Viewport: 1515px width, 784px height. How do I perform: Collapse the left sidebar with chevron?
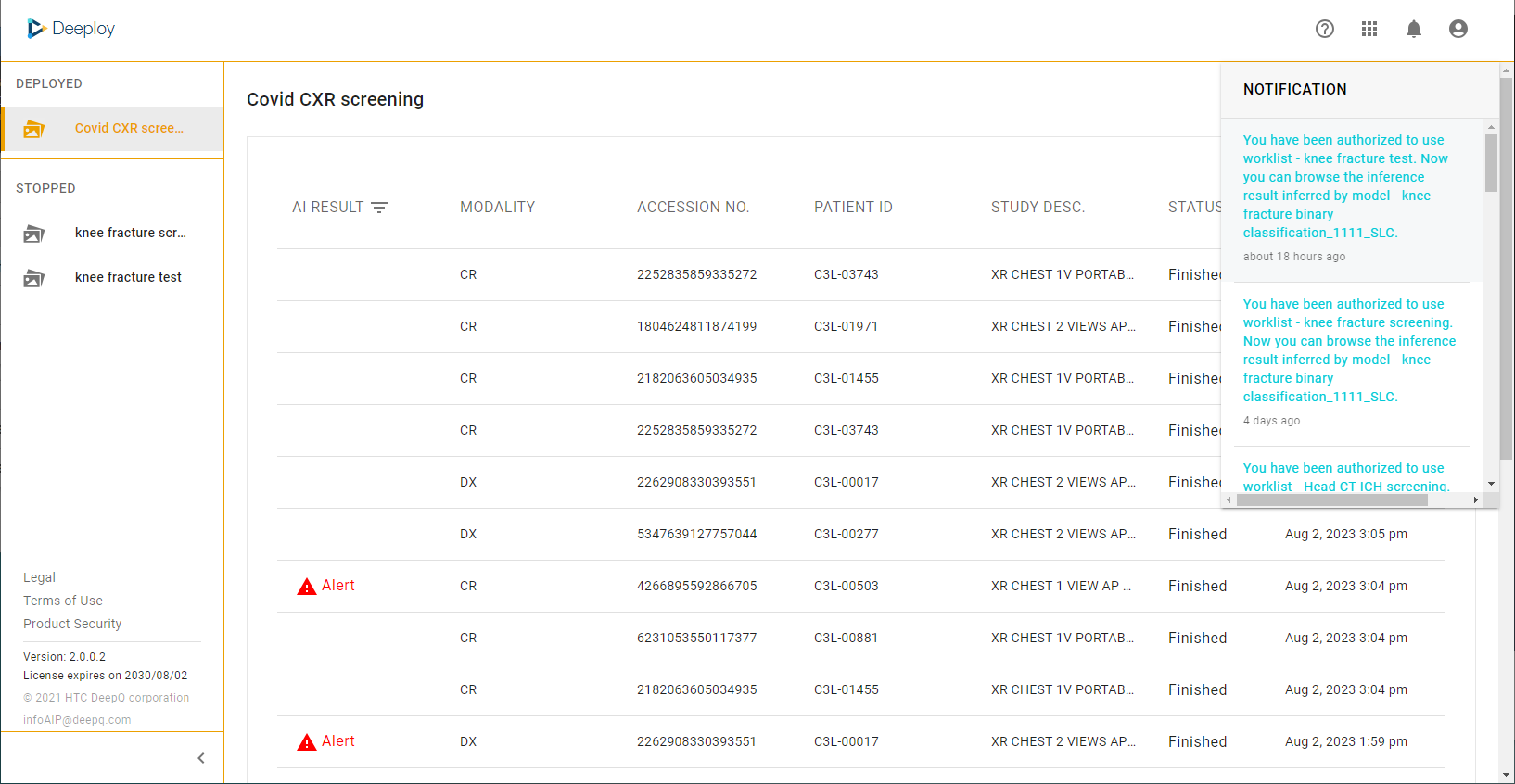[201, 758]
